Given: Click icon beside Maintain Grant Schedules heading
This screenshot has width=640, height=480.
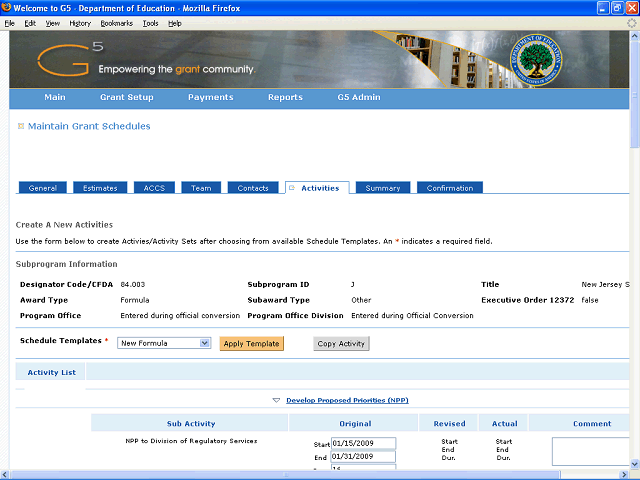Looking at the screenshot, I should tap(21, 126).
